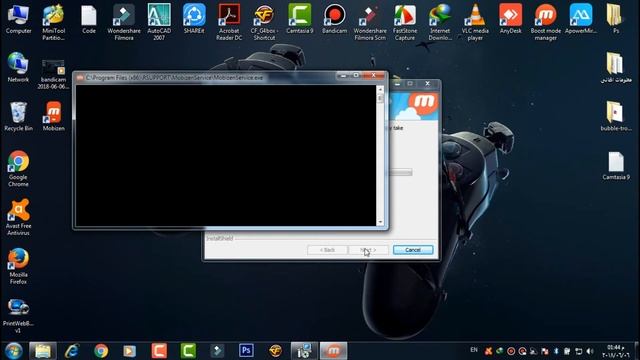Open Photoshop from the taskbar
640x360 pixels.
(246, 351)
